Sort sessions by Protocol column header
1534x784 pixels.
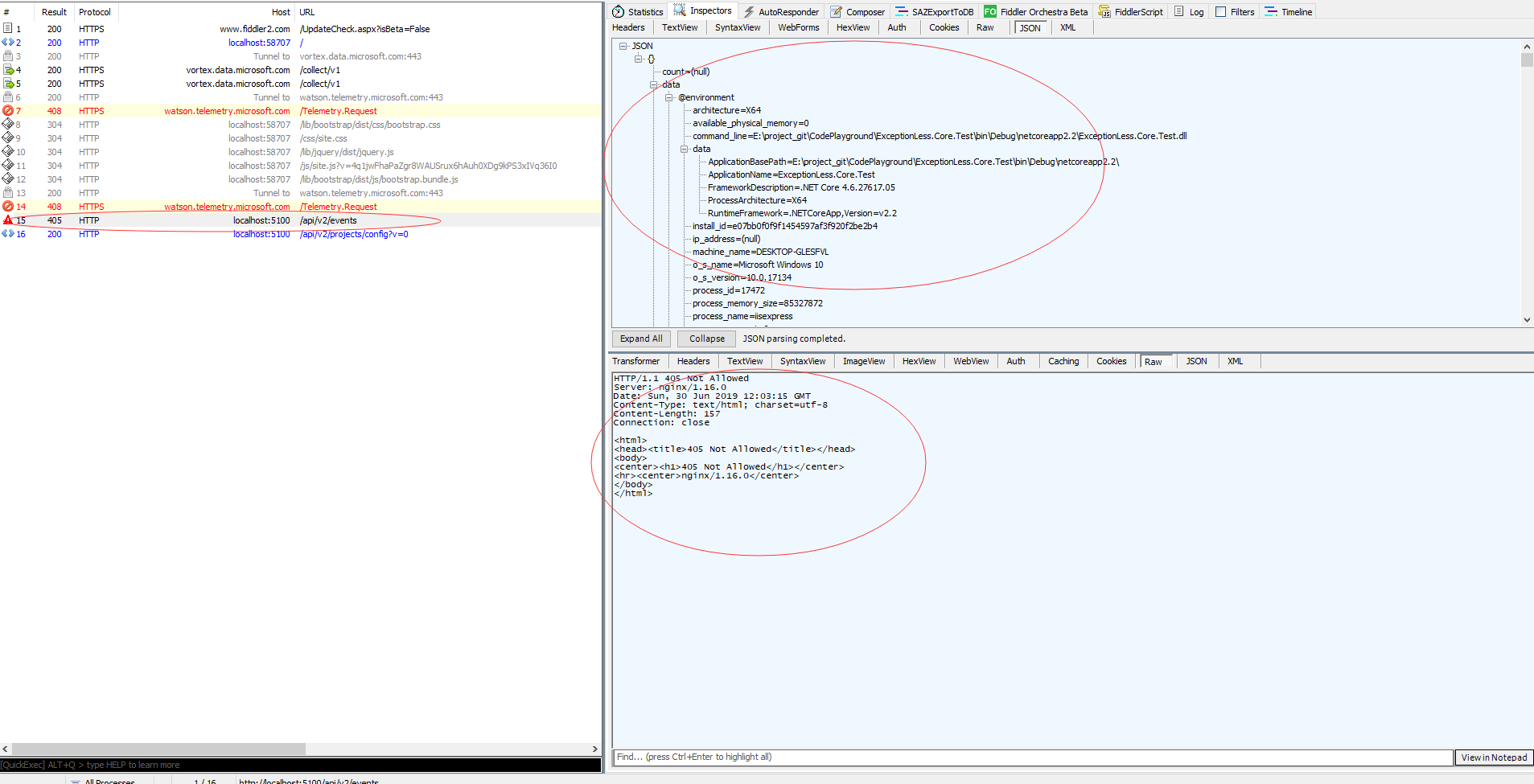(x=95, y=12)
